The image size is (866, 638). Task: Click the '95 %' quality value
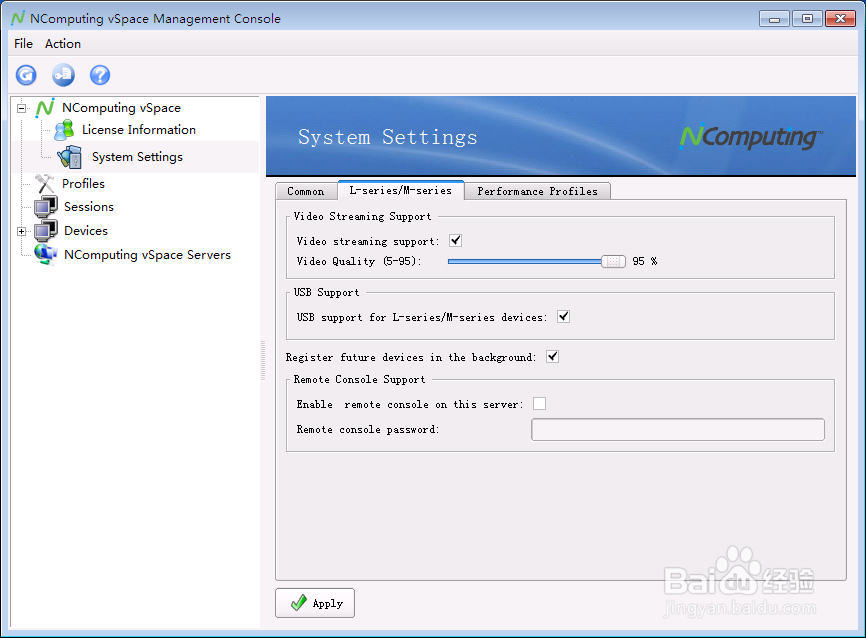coord(645,261)
